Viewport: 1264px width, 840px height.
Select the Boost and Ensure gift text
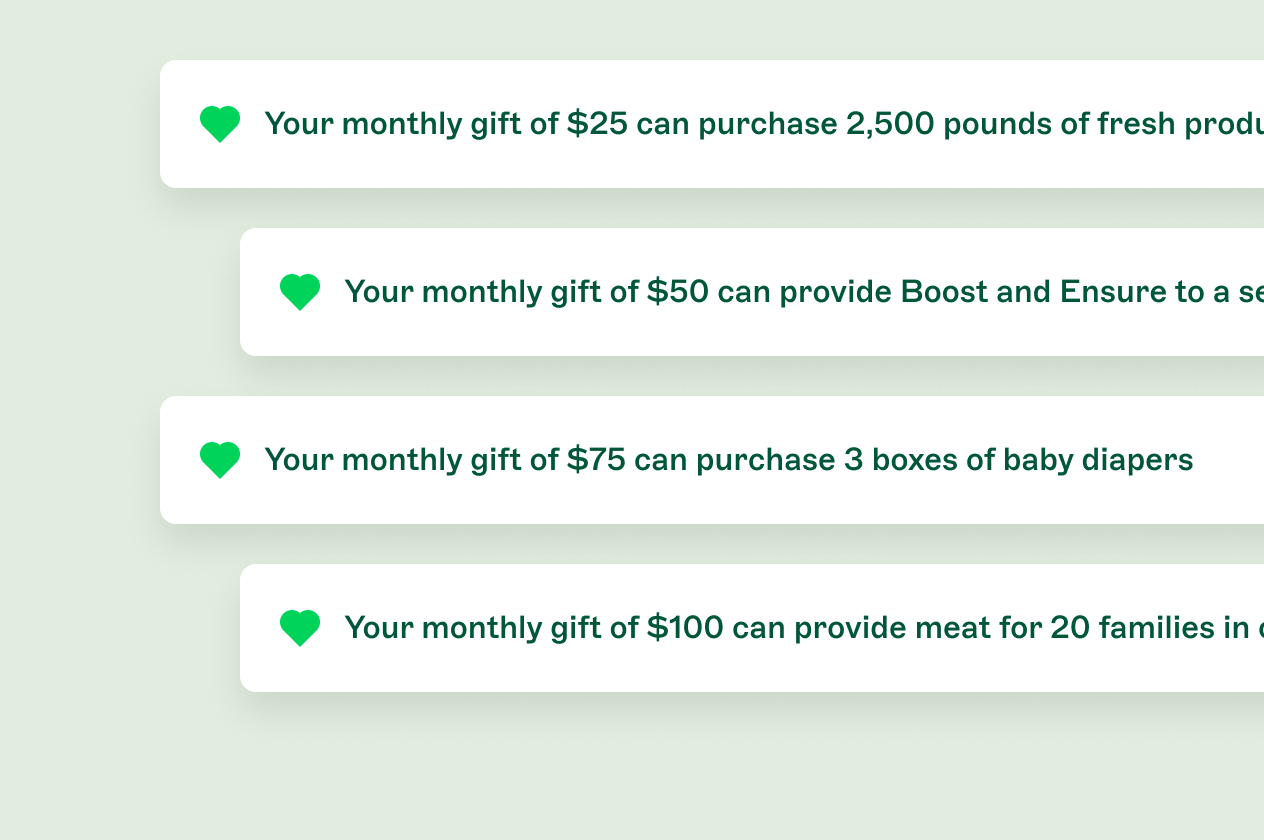(x=800, y=292)
